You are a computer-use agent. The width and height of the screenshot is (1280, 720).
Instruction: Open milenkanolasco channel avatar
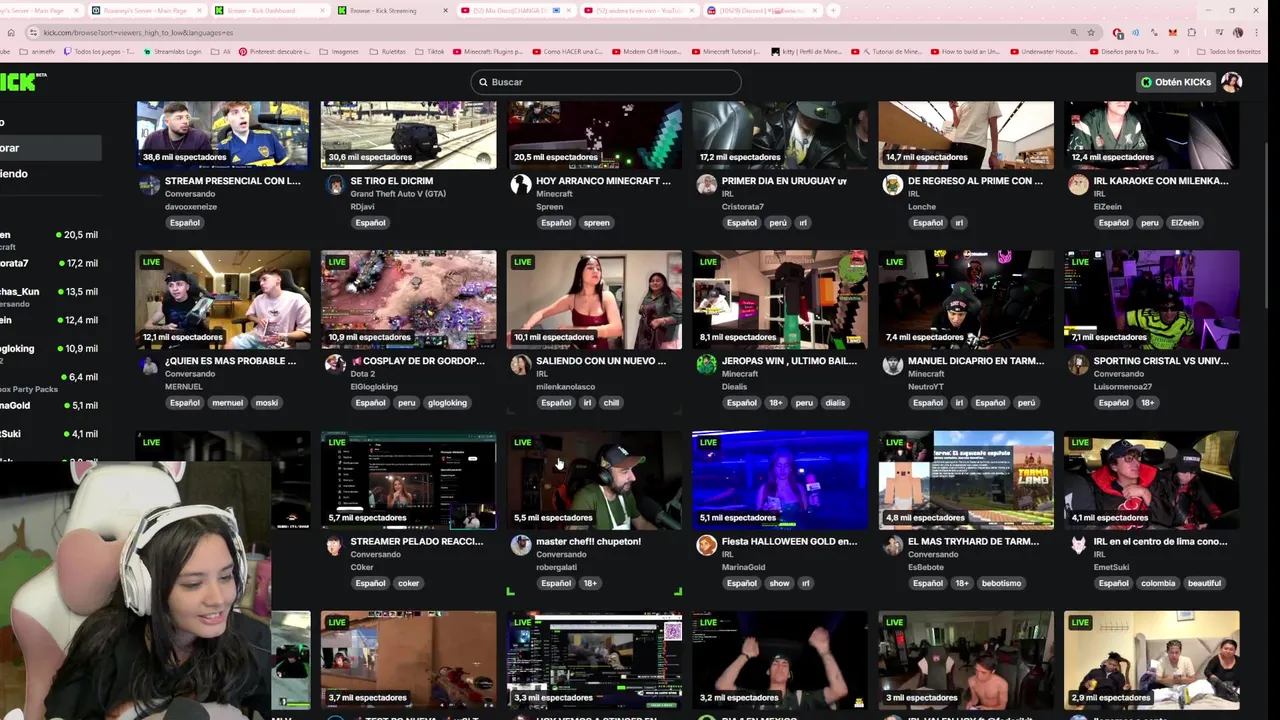click(521, 364)
